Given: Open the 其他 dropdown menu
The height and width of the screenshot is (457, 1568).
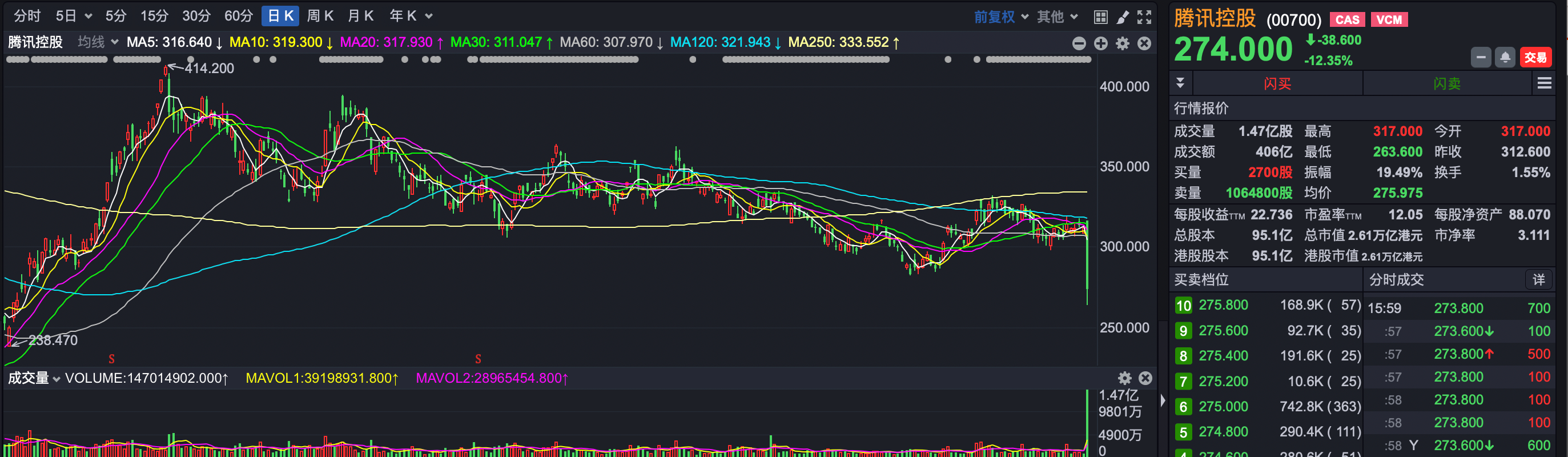Looking at the screenshot, I should coord(1058,17).
